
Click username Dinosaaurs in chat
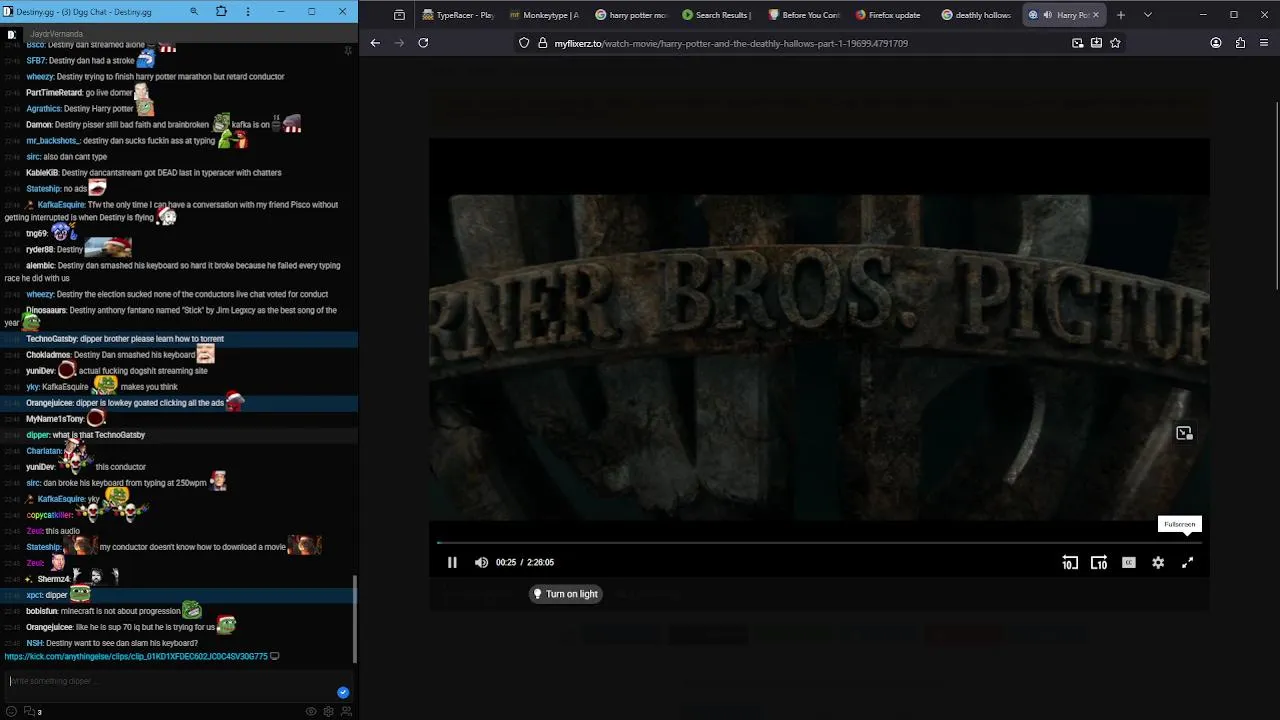[x=46, y=310]
